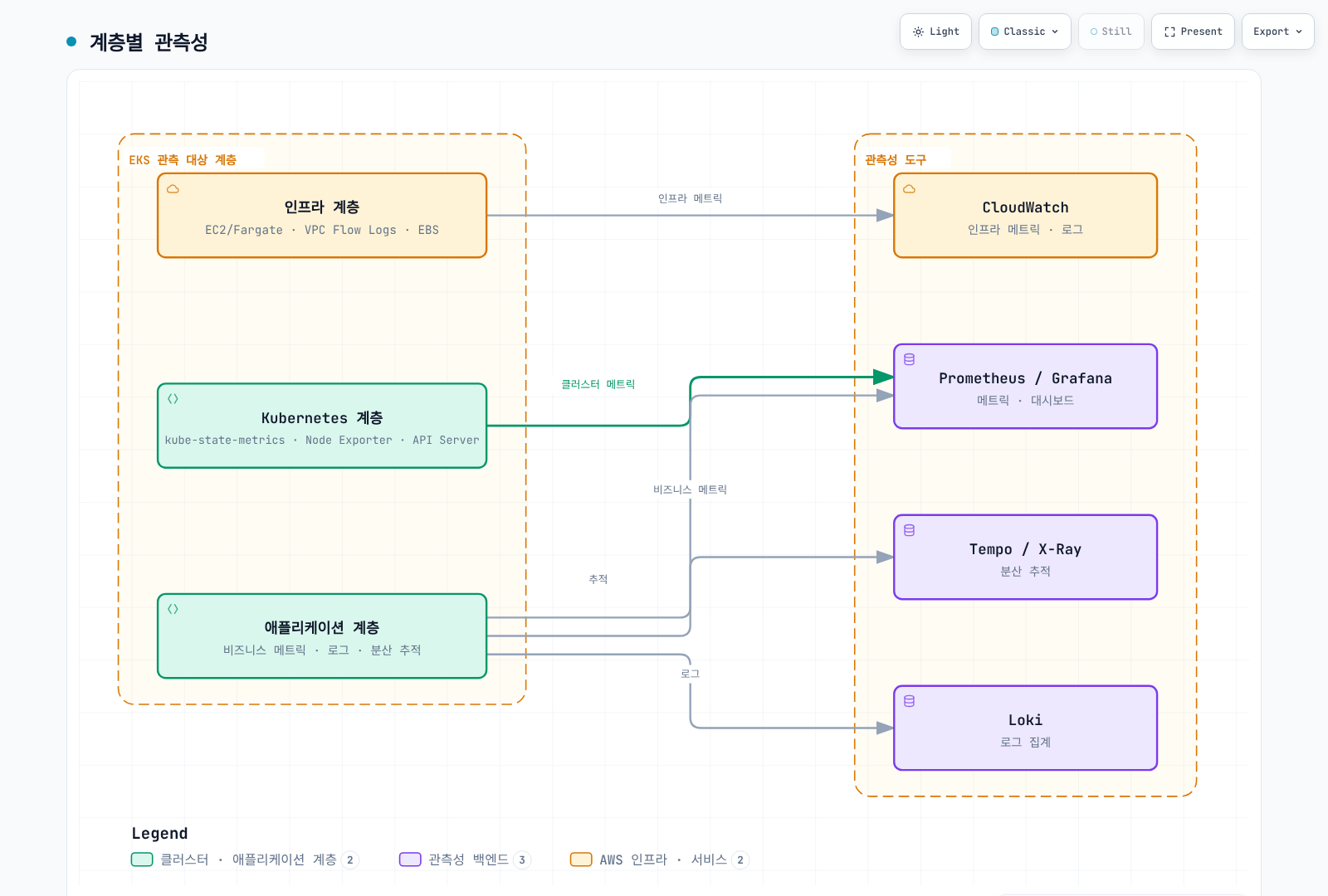The width and height of the screenshot is (1328, 896).
Task: Click the cloud icon in CloudWatch node
Action: point(909,189)
